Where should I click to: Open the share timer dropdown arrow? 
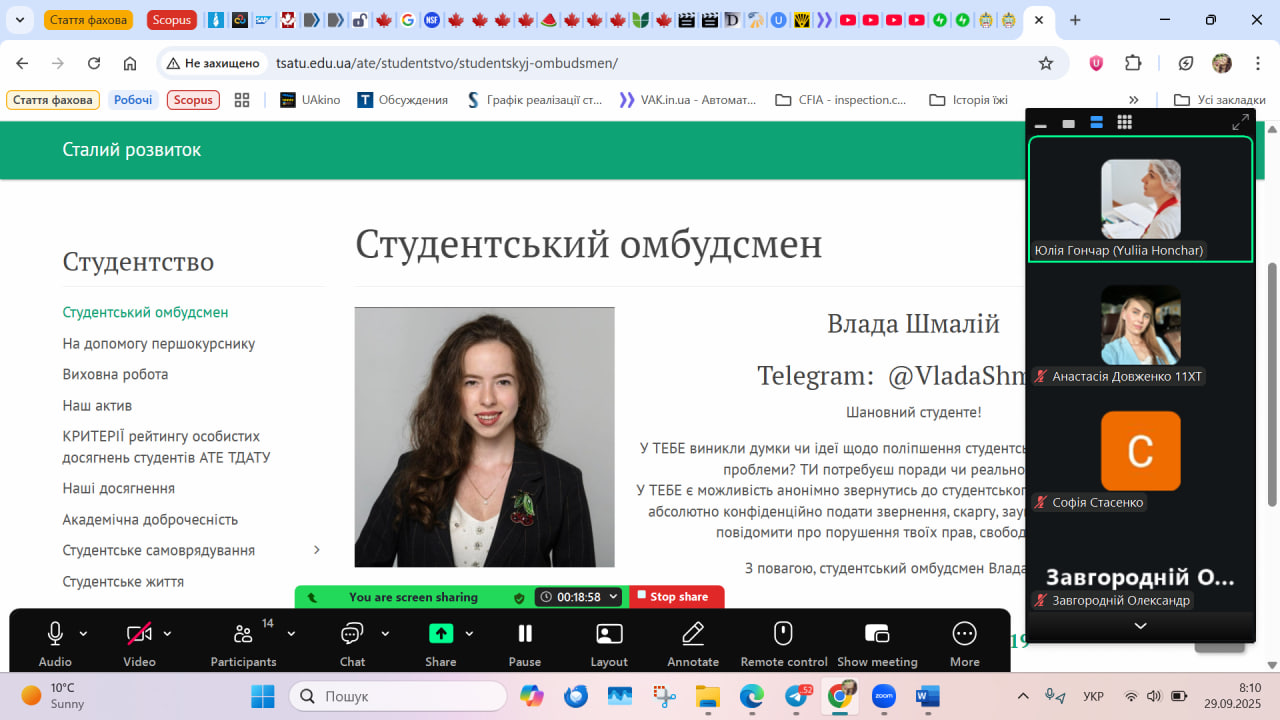click(x=613, y=597)
